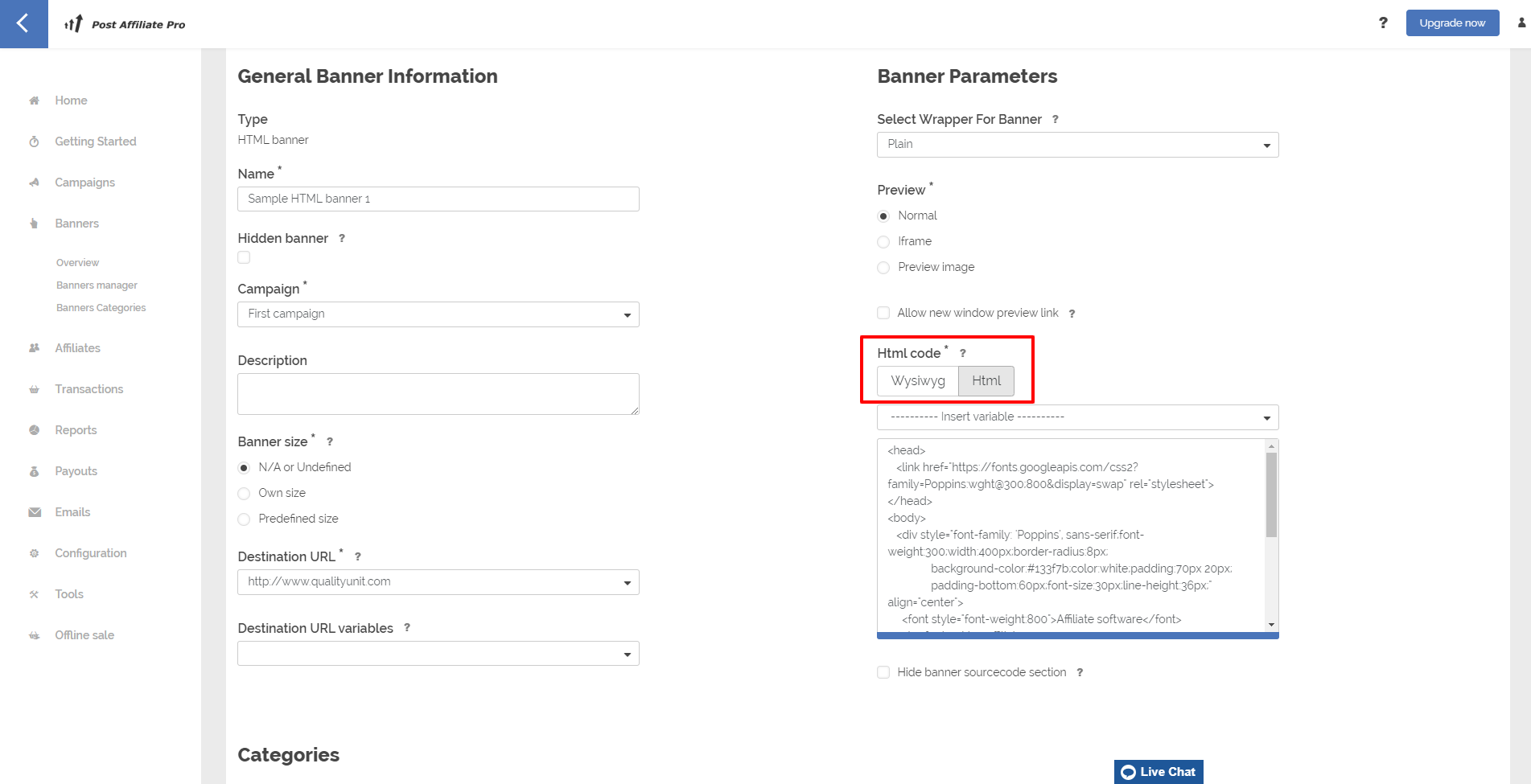This screenshot has width=1531, height=784.
Task: Select the Iframe preview radio button
Action: tap(883, 242)
